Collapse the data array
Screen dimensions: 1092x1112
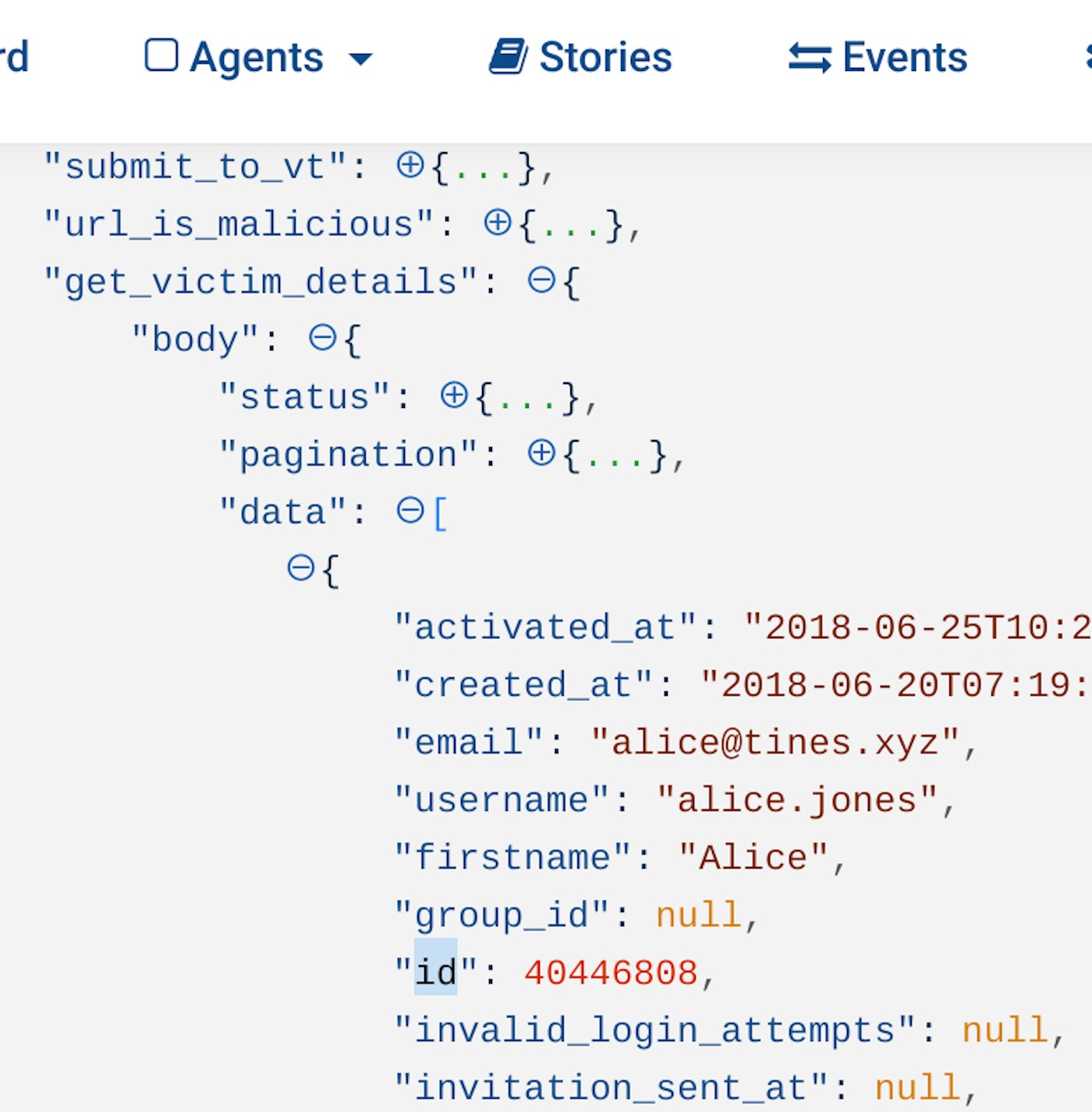tap(410, 511)
